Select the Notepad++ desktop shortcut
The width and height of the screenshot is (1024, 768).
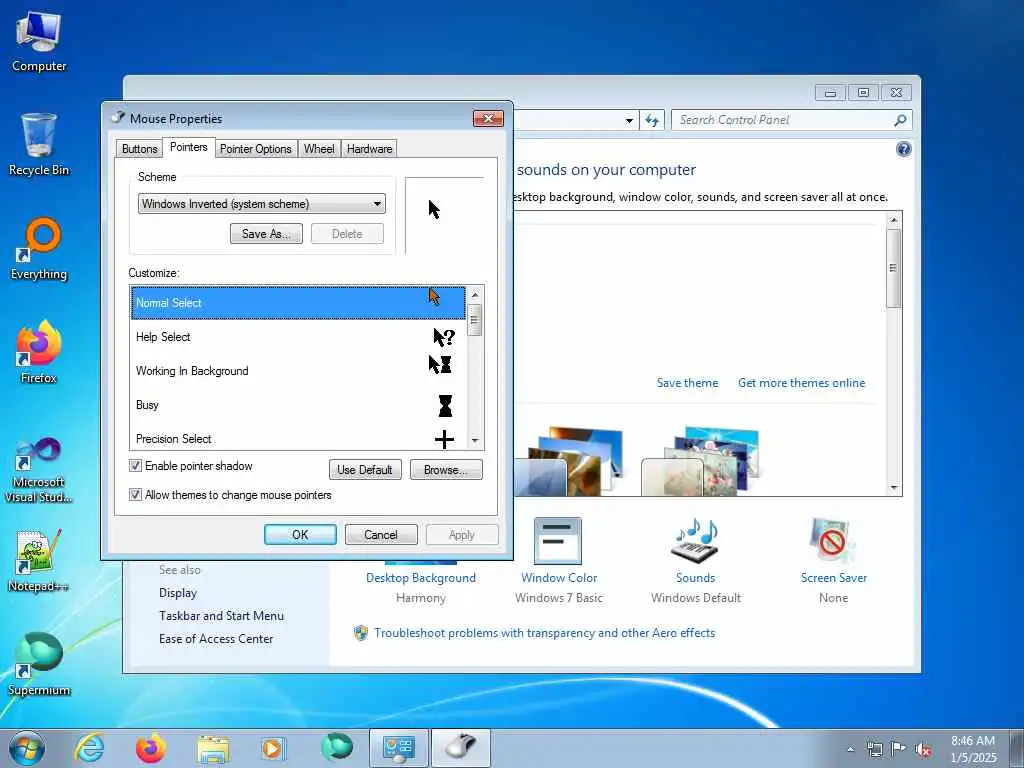pyautogui.click(x=39, y=560)
